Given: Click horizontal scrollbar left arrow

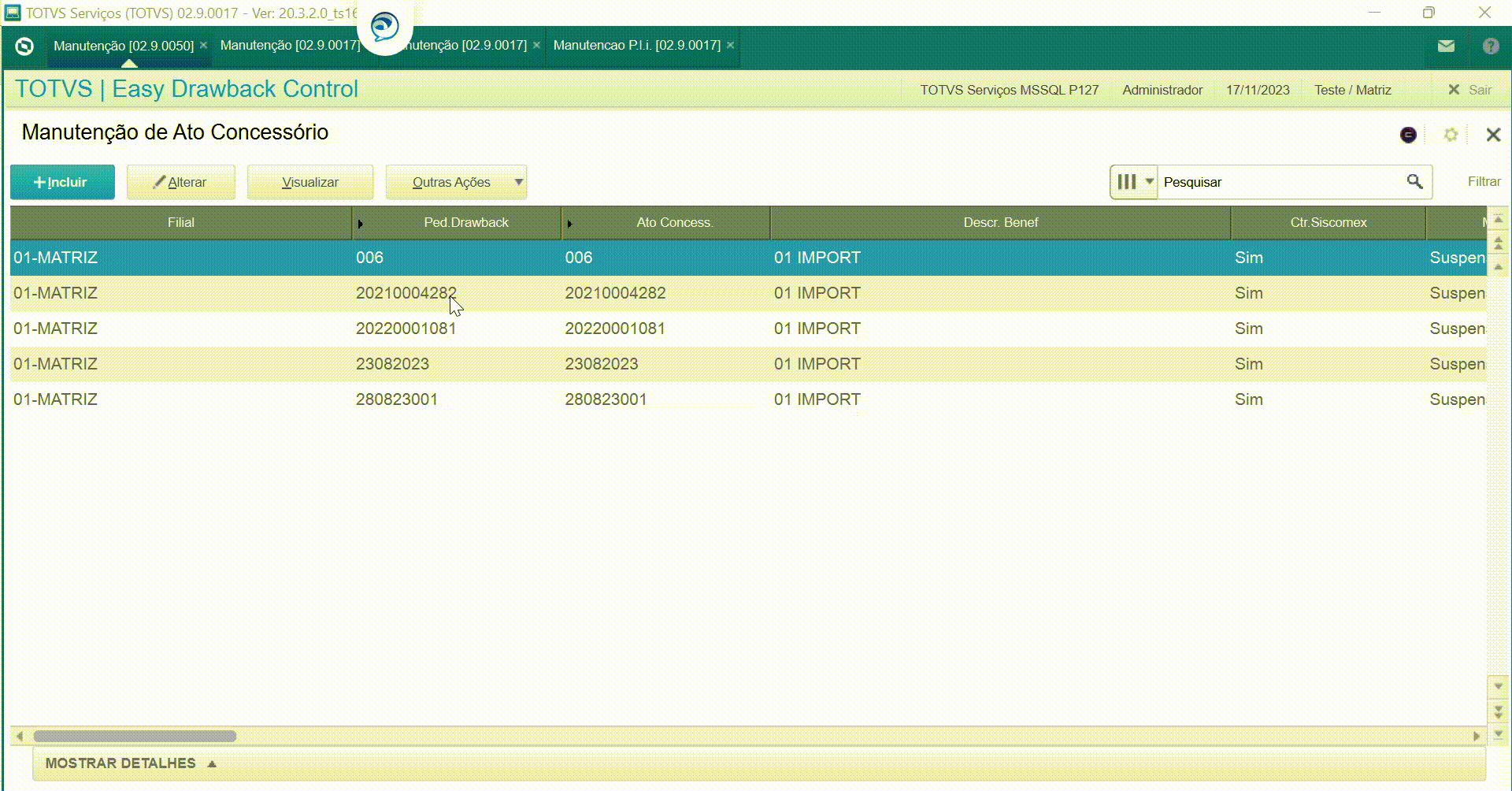Looking at the screenshot, I should [x=20, y=737].
